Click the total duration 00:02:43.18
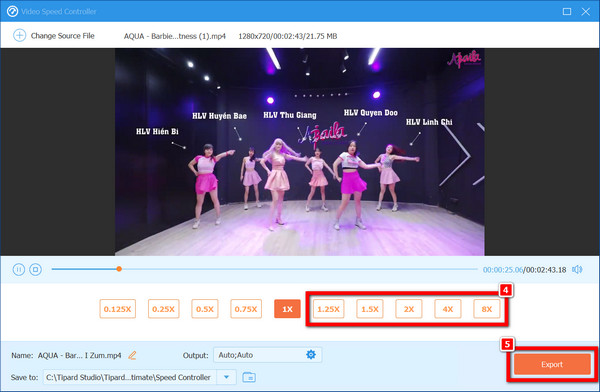This screenshot has height=392, width=600. (546, 270)
